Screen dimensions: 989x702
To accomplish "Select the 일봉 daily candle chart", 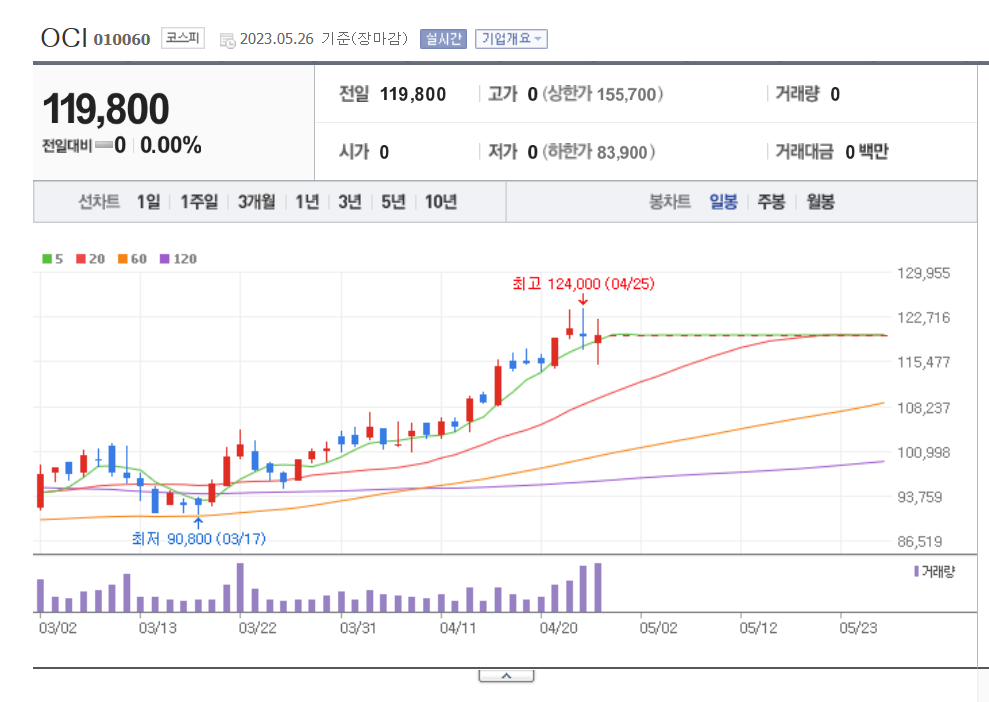I will click(723, 202).
